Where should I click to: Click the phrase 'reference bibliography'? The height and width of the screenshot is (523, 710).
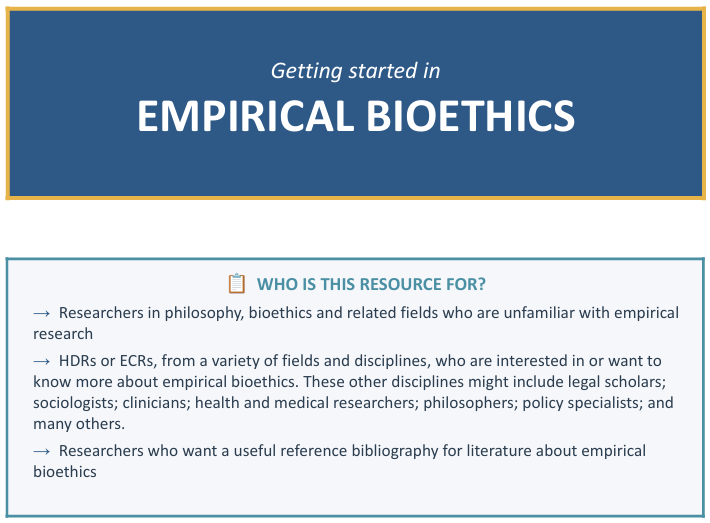[x=361, y=451]
